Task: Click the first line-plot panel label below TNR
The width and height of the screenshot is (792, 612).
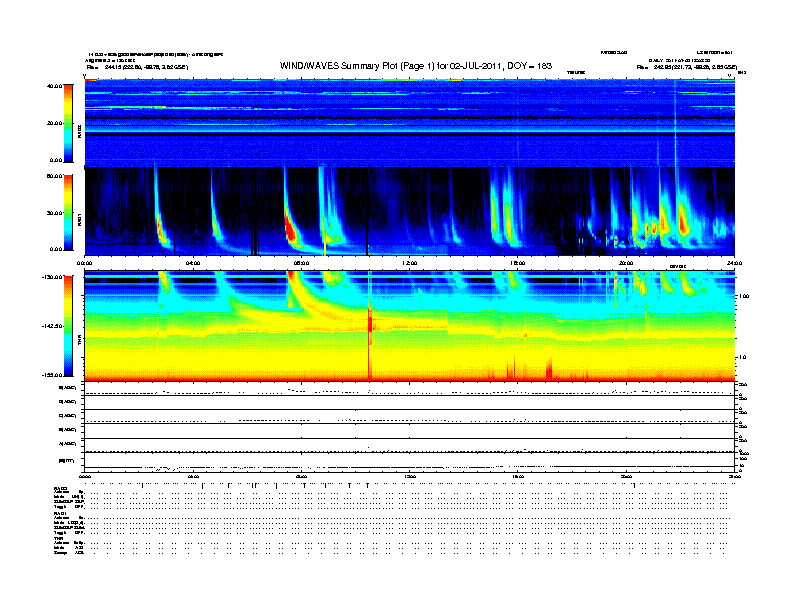Action: (68, 388)
